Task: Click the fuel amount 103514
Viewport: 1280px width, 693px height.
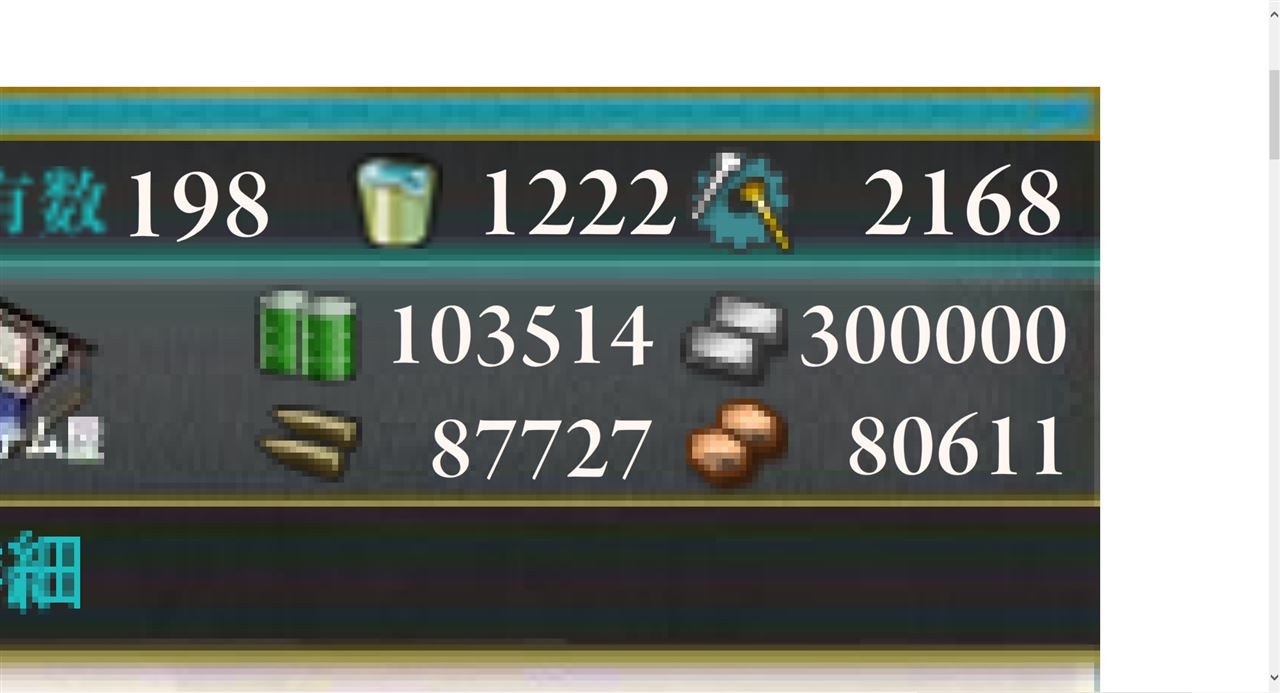Action: [521, 337]
